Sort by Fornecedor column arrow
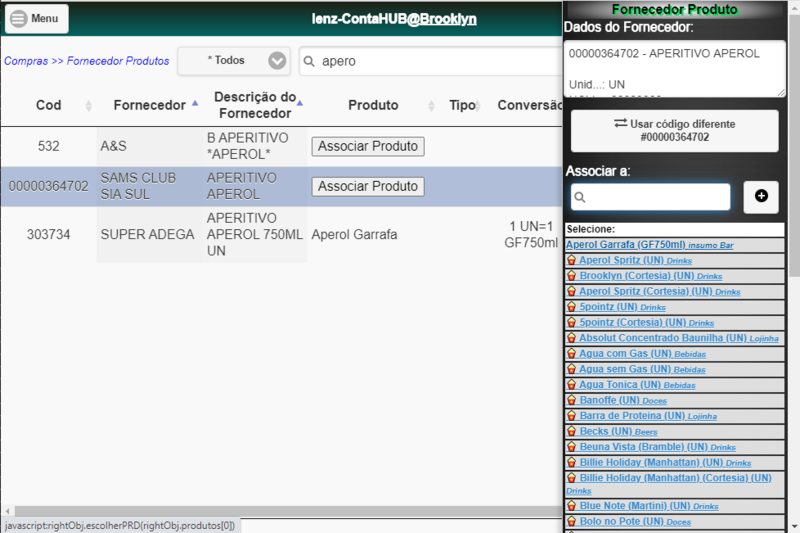Image resolution: width=800 pixels, height=533 pixels. 195,103
